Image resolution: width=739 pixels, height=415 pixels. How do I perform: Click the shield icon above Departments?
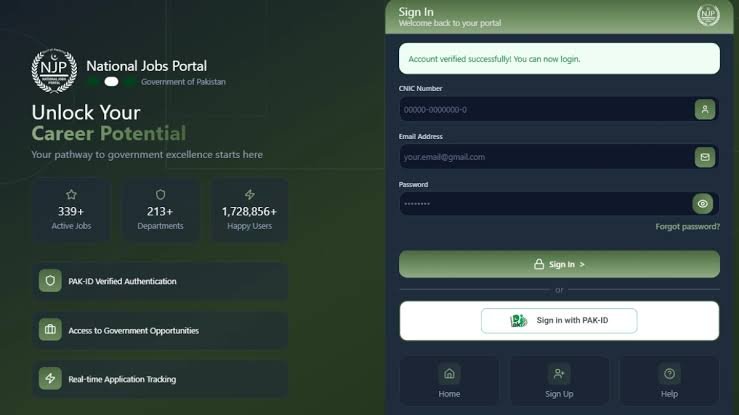(160, 195)
